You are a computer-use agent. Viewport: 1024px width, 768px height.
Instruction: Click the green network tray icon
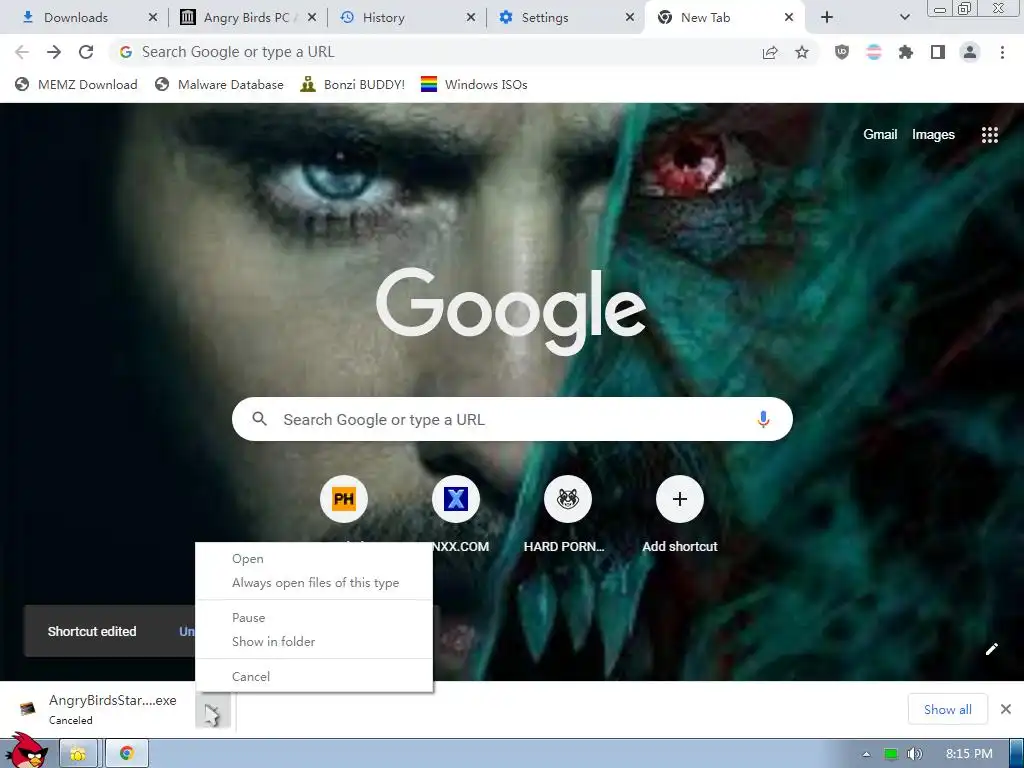pyautogui.click(x=891, y=754)
